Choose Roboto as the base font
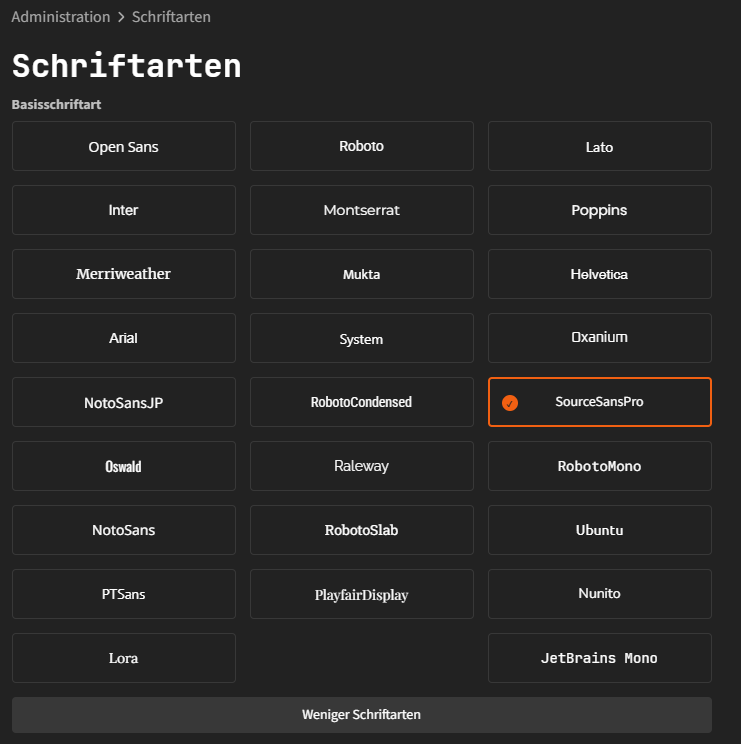This screenshot has height=744, width=741. coord(361,147)
